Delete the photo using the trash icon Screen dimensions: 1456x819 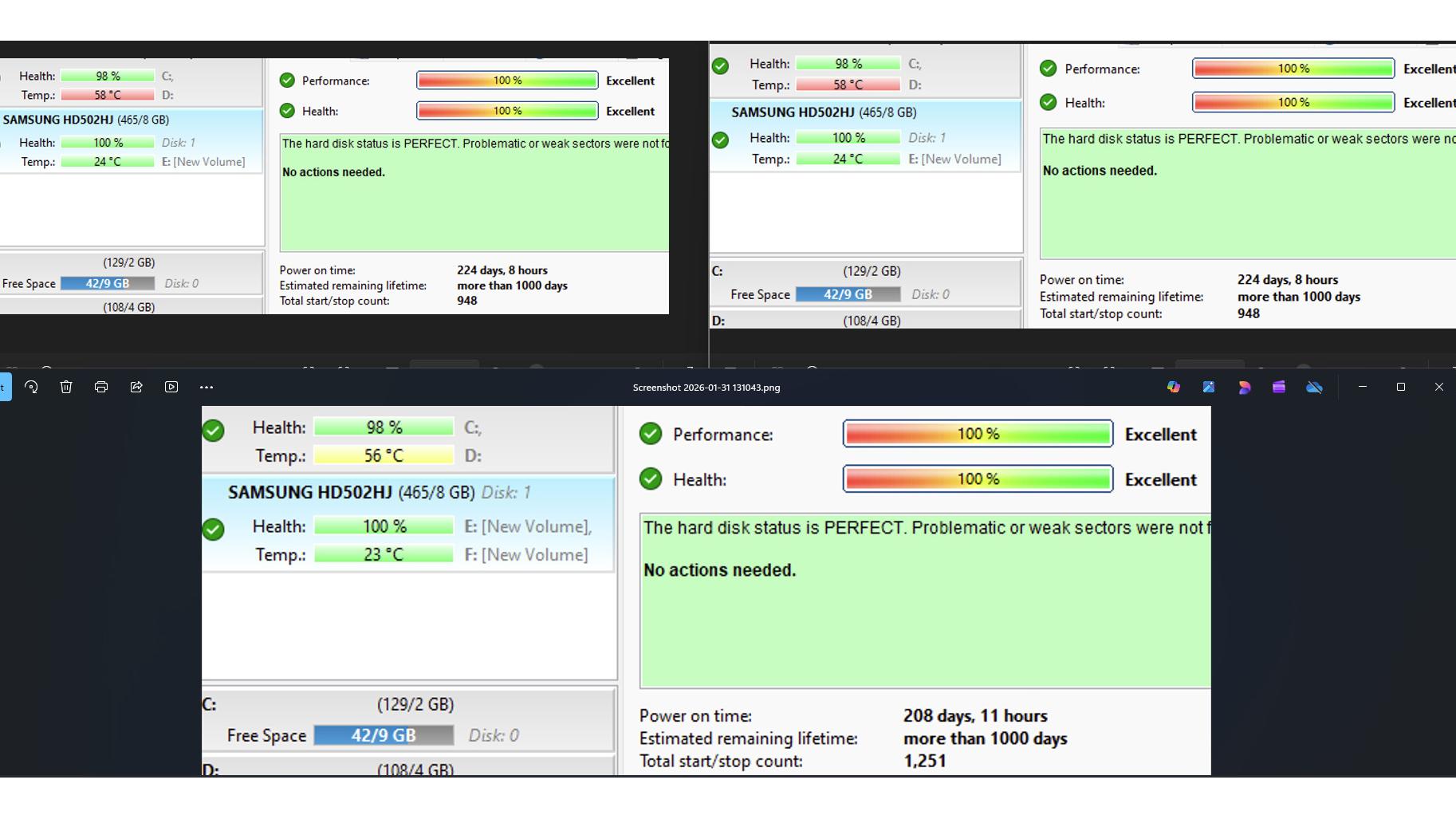point(66,387)
